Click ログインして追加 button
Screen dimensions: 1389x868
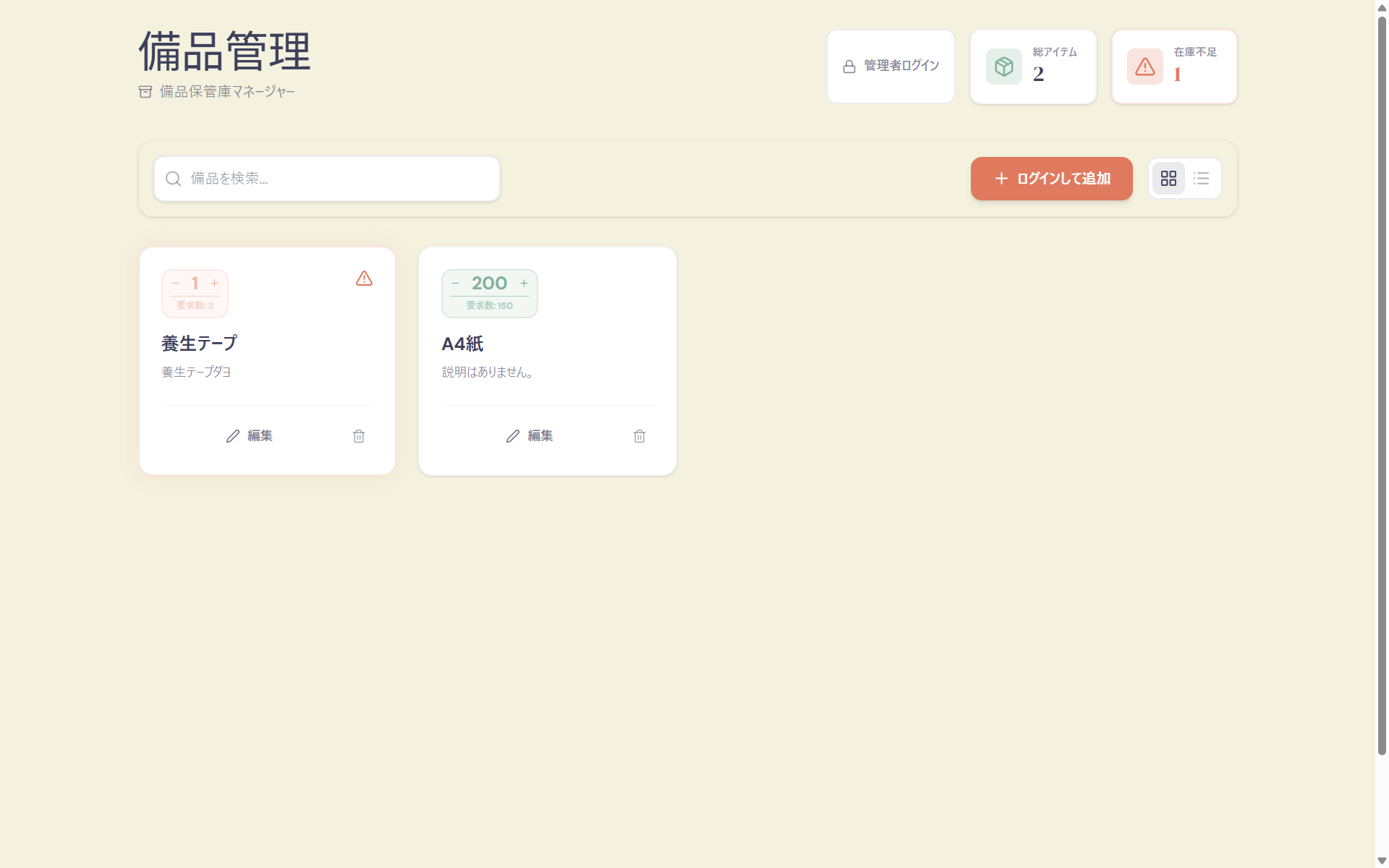coord(1051,179)
